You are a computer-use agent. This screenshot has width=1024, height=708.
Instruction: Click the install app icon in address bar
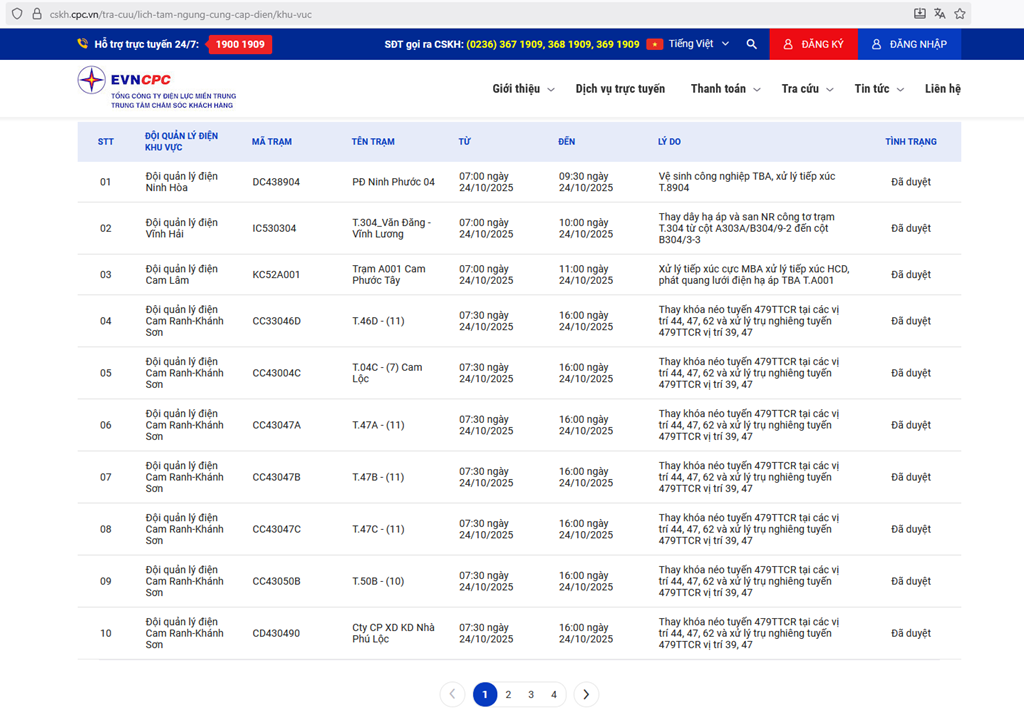tap(920, 14)
